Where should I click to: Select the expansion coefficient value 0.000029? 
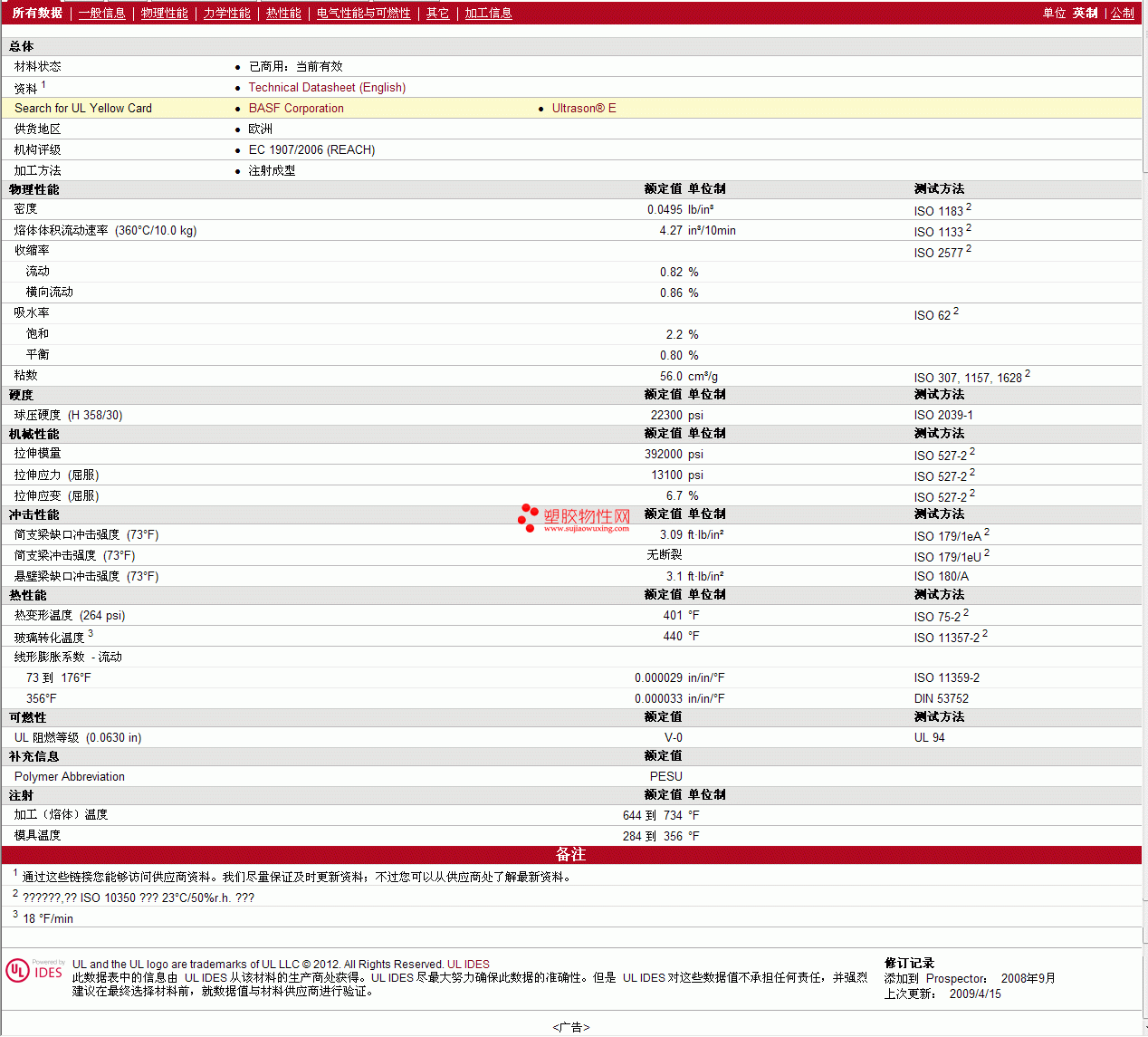[x=658, y=677]
